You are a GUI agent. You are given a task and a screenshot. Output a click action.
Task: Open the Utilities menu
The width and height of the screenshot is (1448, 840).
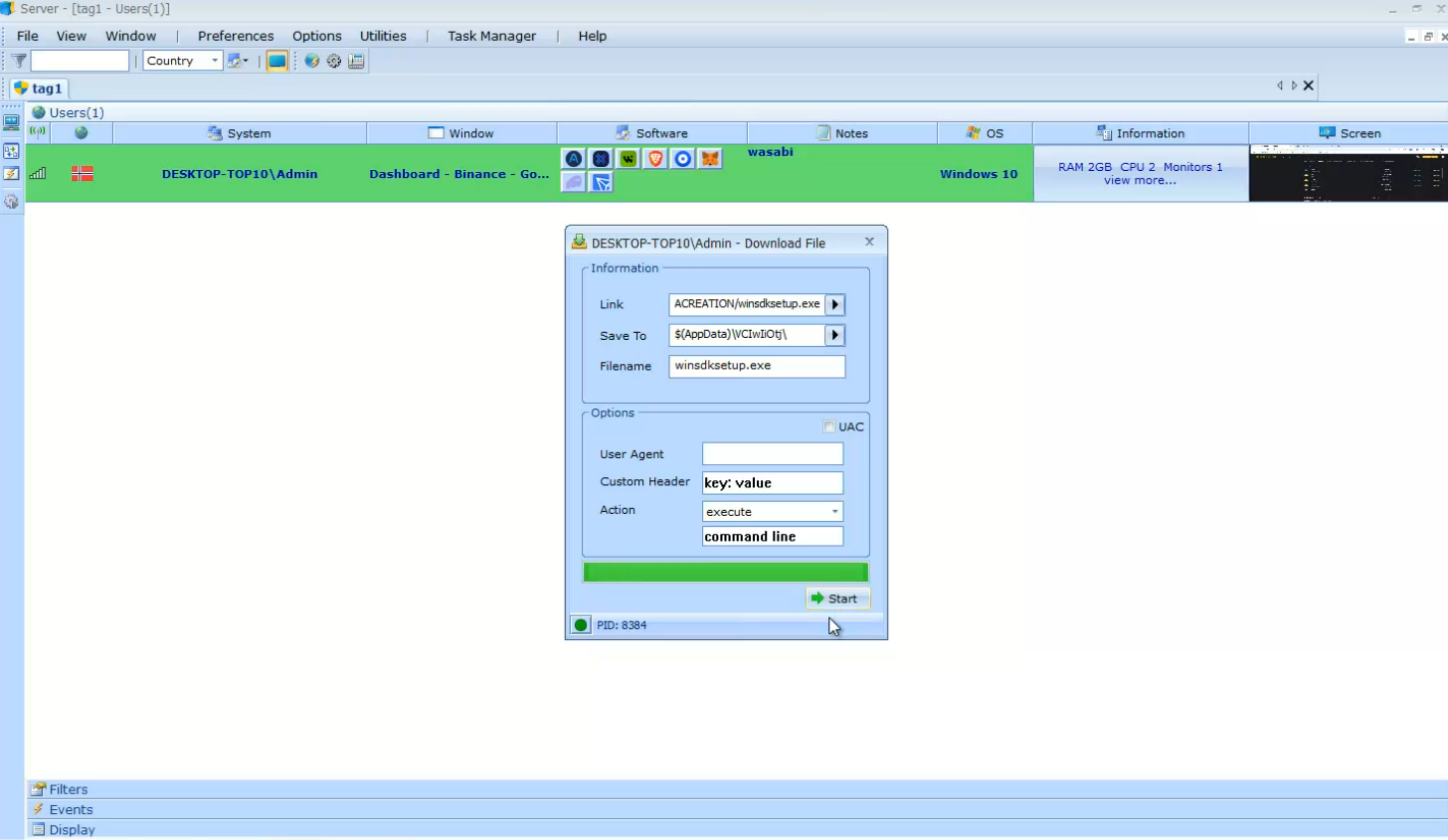click(x=383, y=36)
